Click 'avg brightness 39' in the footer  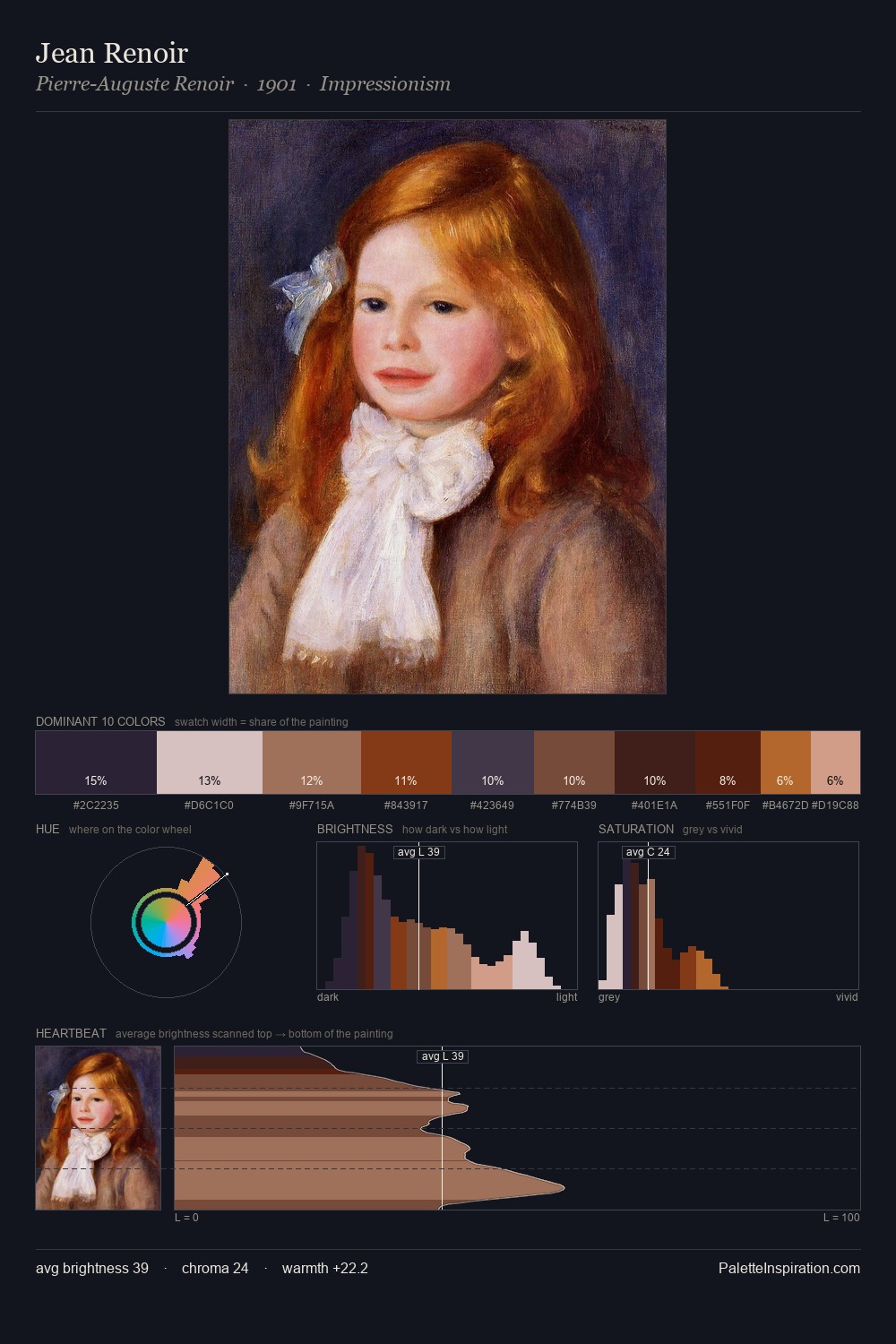tap(92, 1268)
